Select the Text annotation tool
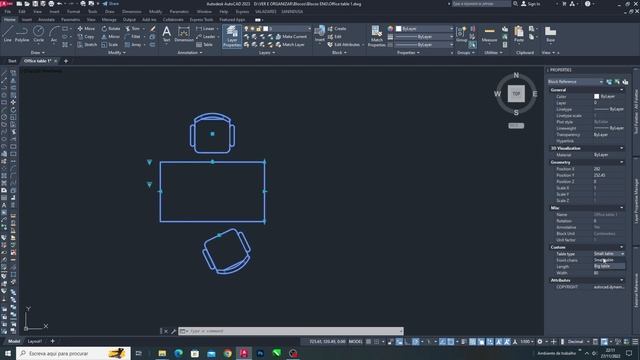This screenshot has width=640, height=360. pos(167,34)
